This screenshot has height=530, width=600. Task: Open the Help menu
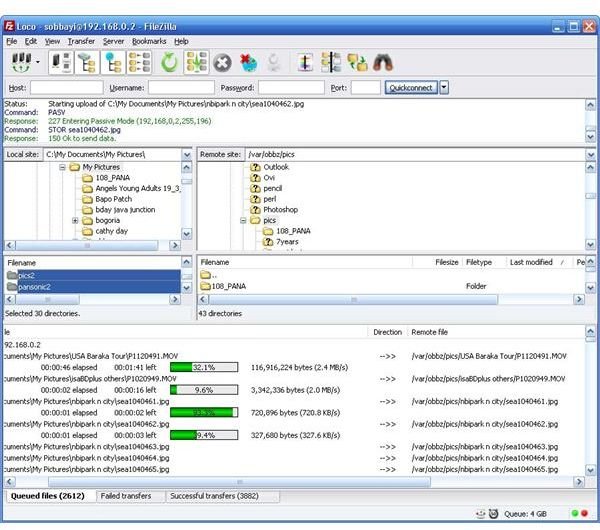click(x=181, y=41)
